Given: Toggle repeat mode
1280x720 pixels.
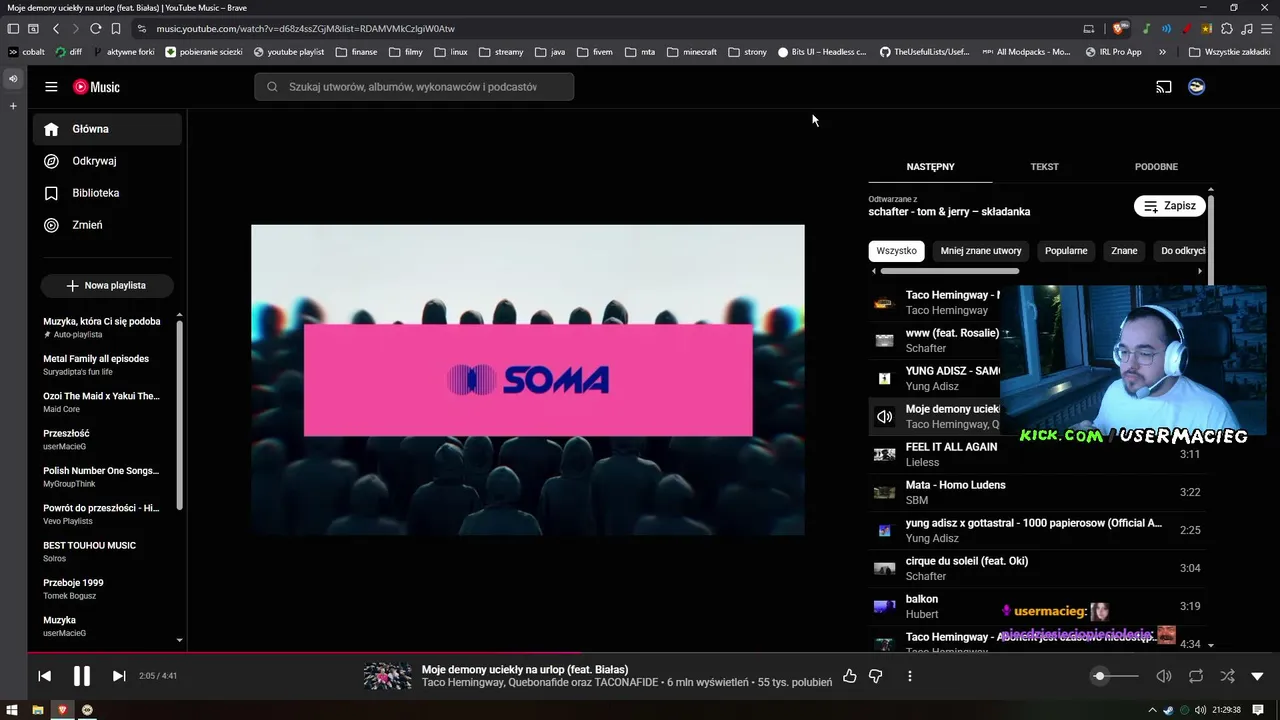Looking at the screenshot, I should tap(1196, 676).
